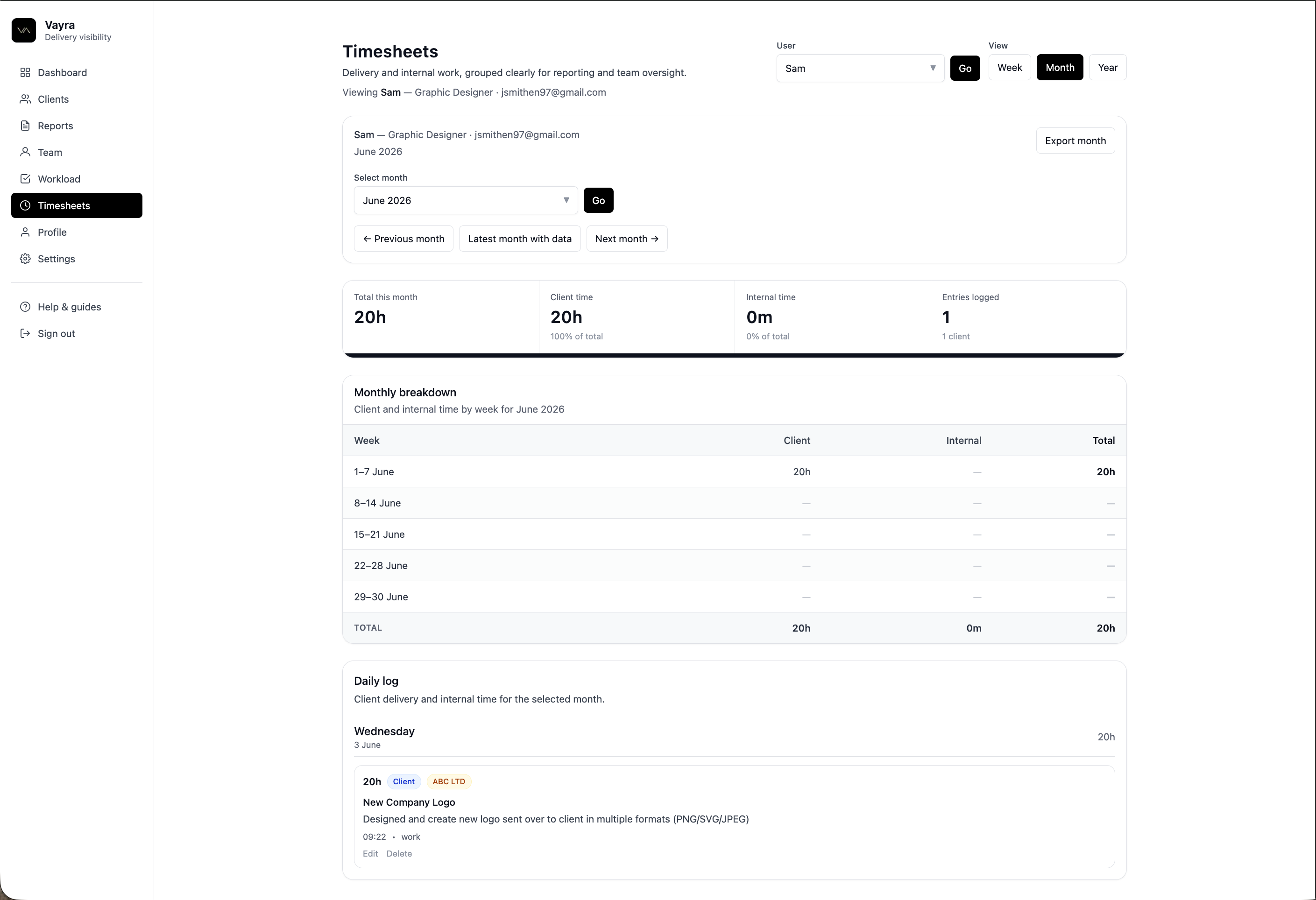Click the Profile user icon
1316x900 pixels.
coord(25,232)
